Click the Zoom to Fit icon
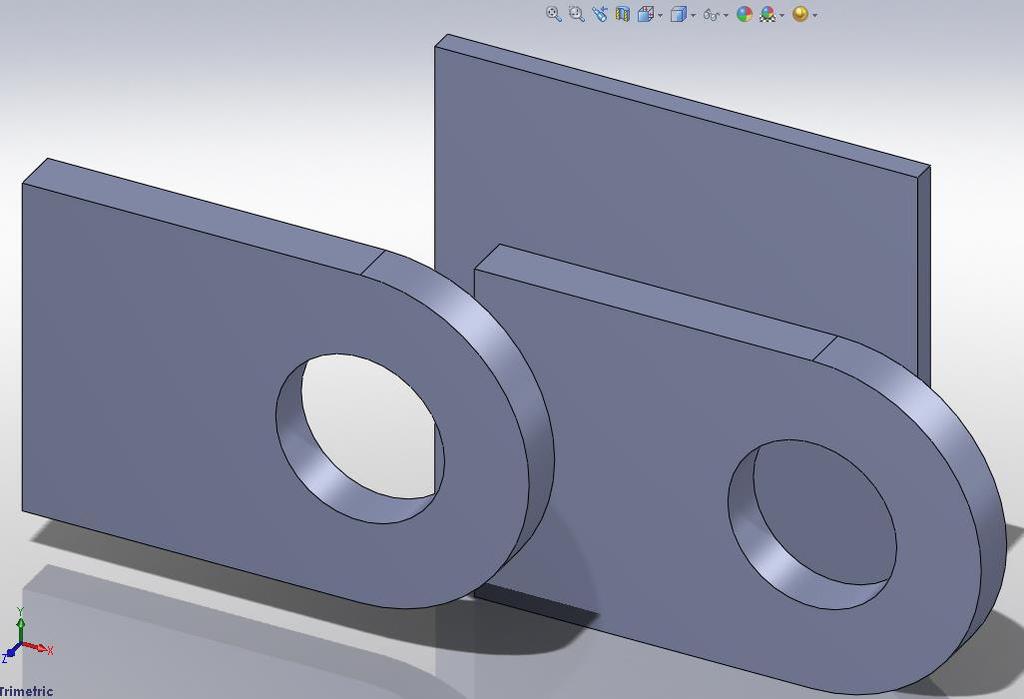Screen dimensions: 1024x699 (x=553, y=14)
